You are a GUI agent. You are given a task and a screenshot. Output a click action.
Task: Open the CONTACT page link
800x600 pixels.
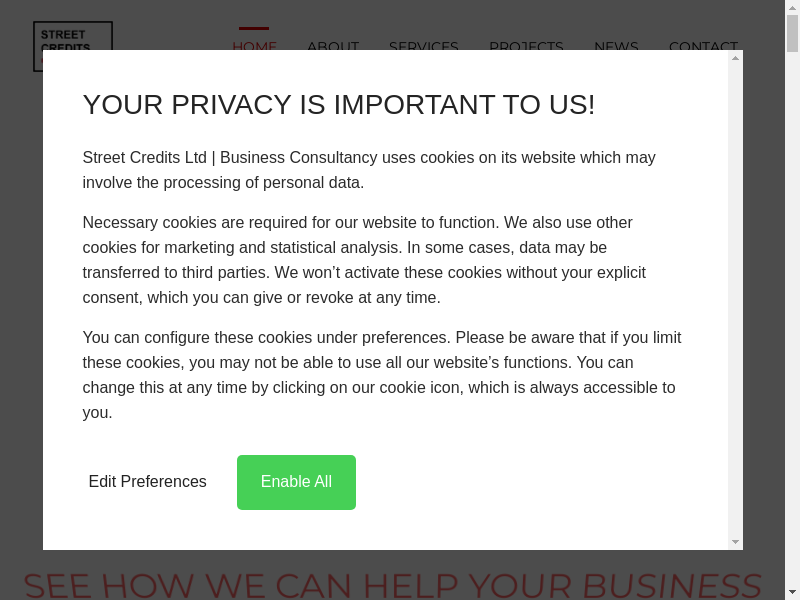click(703, 46)
